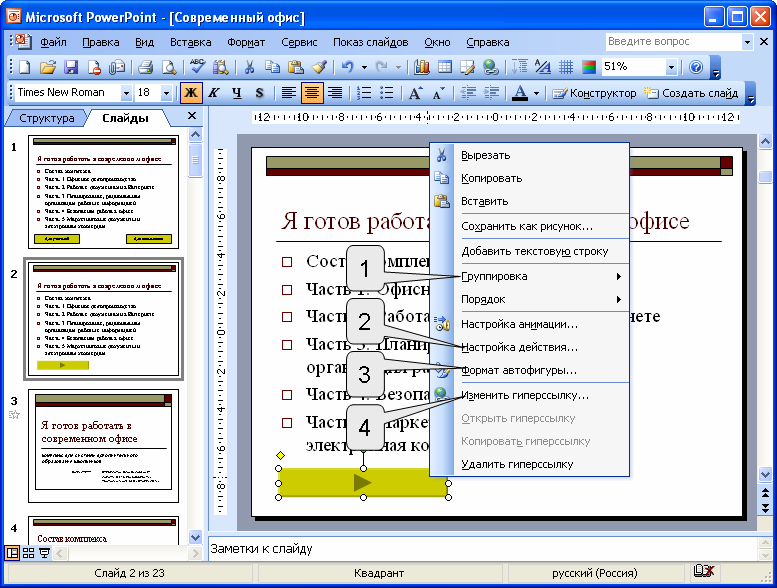Start slide show from status icon
Viewport: 777px width, 588px height.
[x=44, y=553]
